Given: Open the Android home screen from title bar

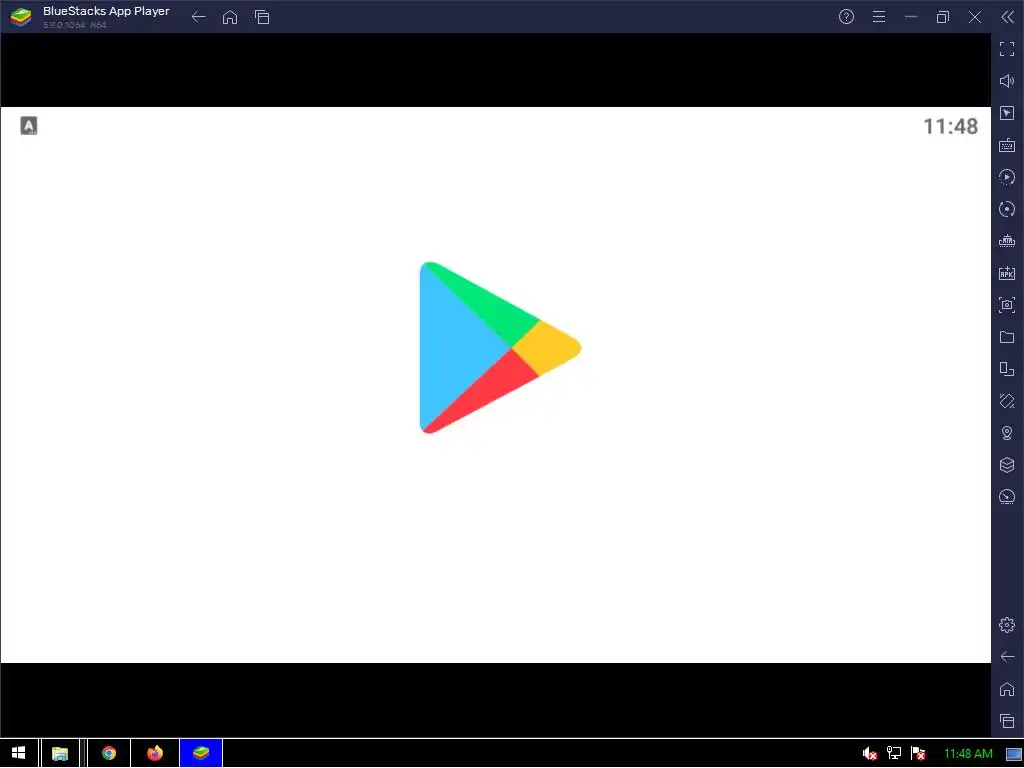Looking at the screenshot, I should (230, 17).
